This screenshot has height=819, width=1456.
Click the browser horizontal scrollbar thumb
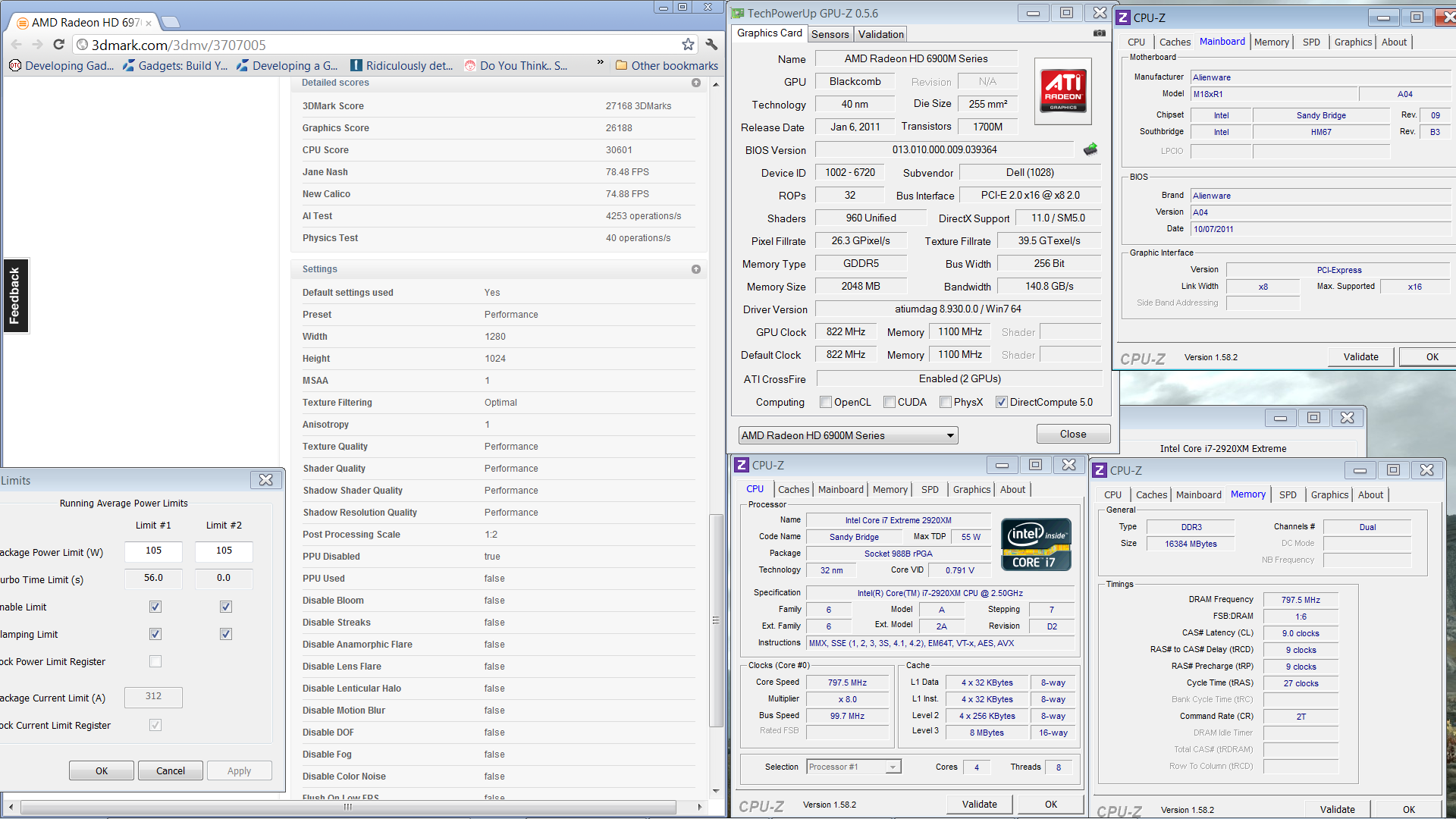[348, 807]
